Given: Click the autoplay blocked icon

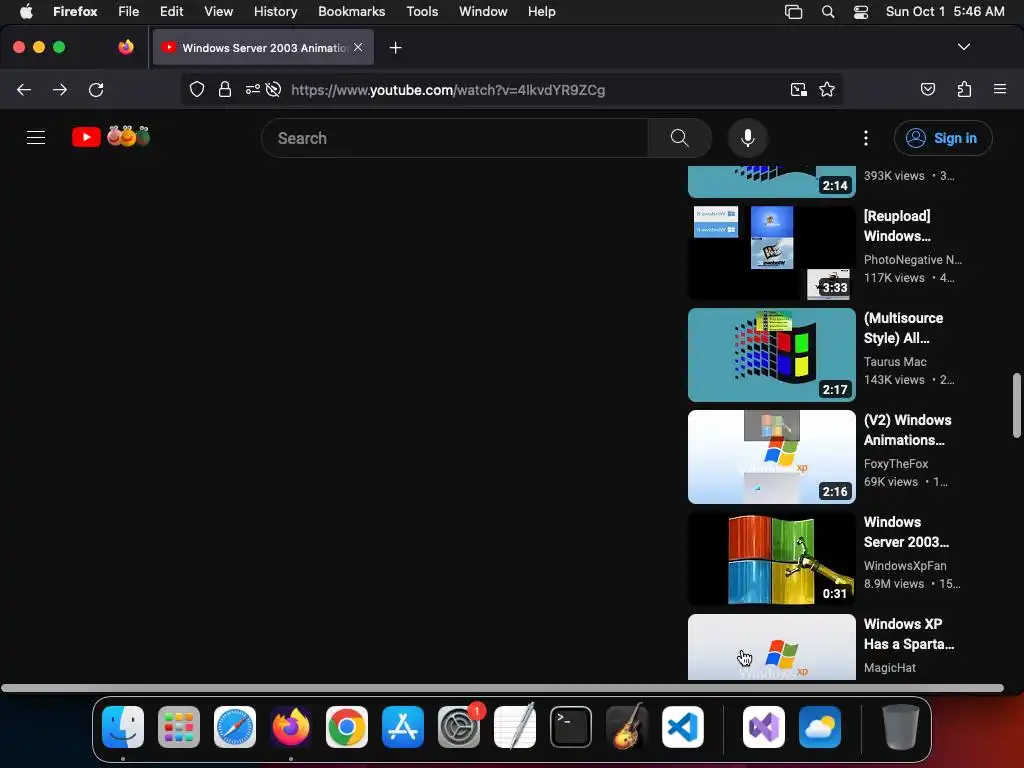Looking at the screenshot, I should (274, 89).
